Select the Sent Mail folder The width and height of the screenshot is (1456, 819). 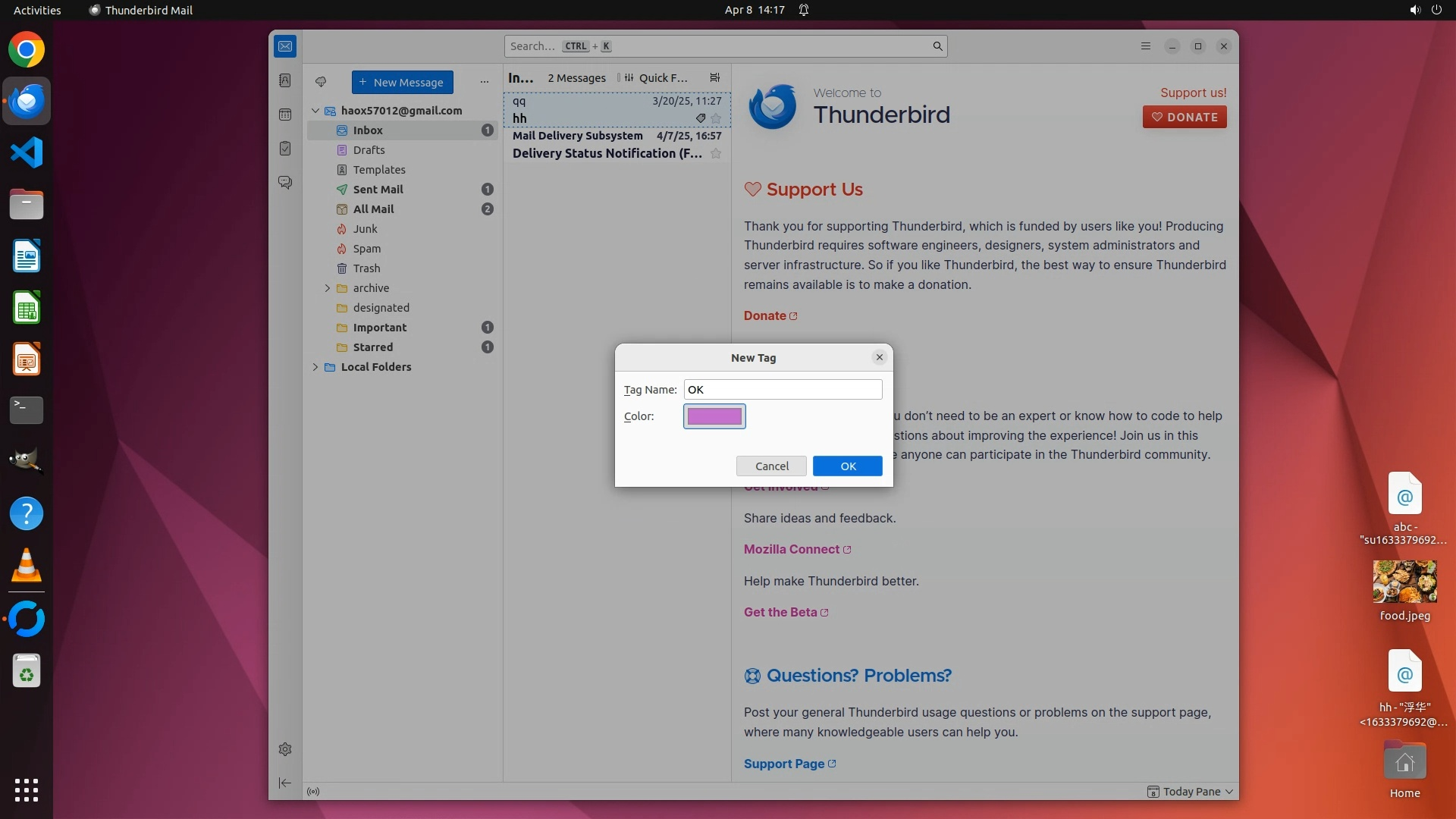point(378,190)
